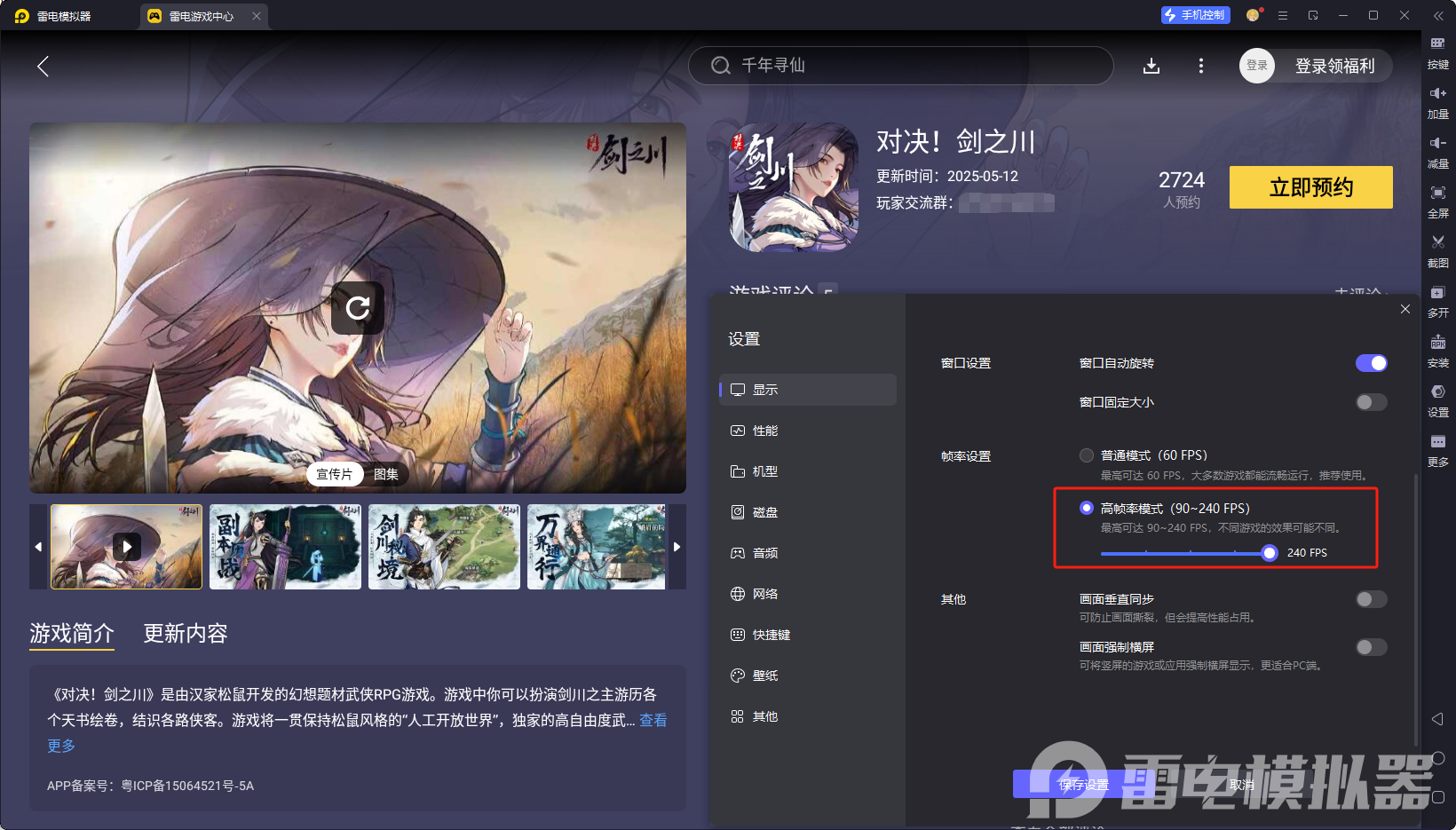Click the 千年寻仙 search field
Screen dimensions: 1456x830
[x=899, y=65]
